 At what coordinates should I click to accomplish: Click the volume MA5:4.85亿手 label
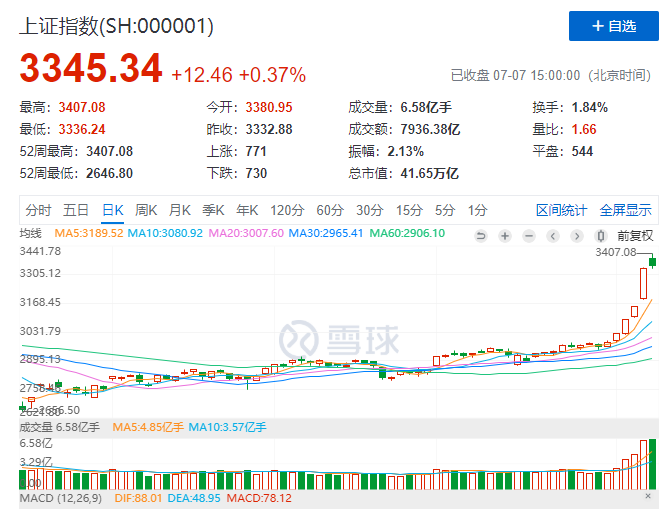(x=148, y=427)
